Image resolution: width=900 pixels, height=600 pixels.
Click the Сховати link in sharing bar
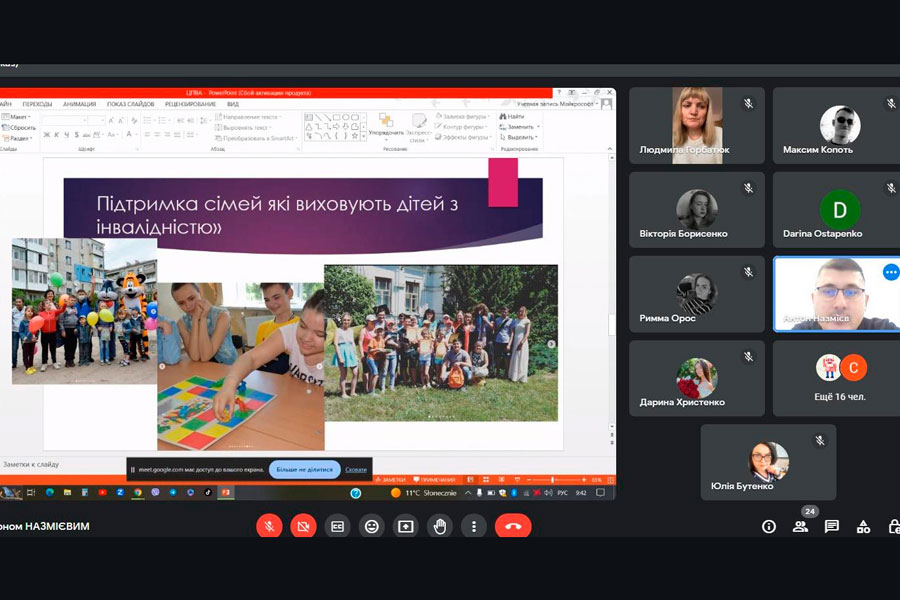[x=356, y=469]
